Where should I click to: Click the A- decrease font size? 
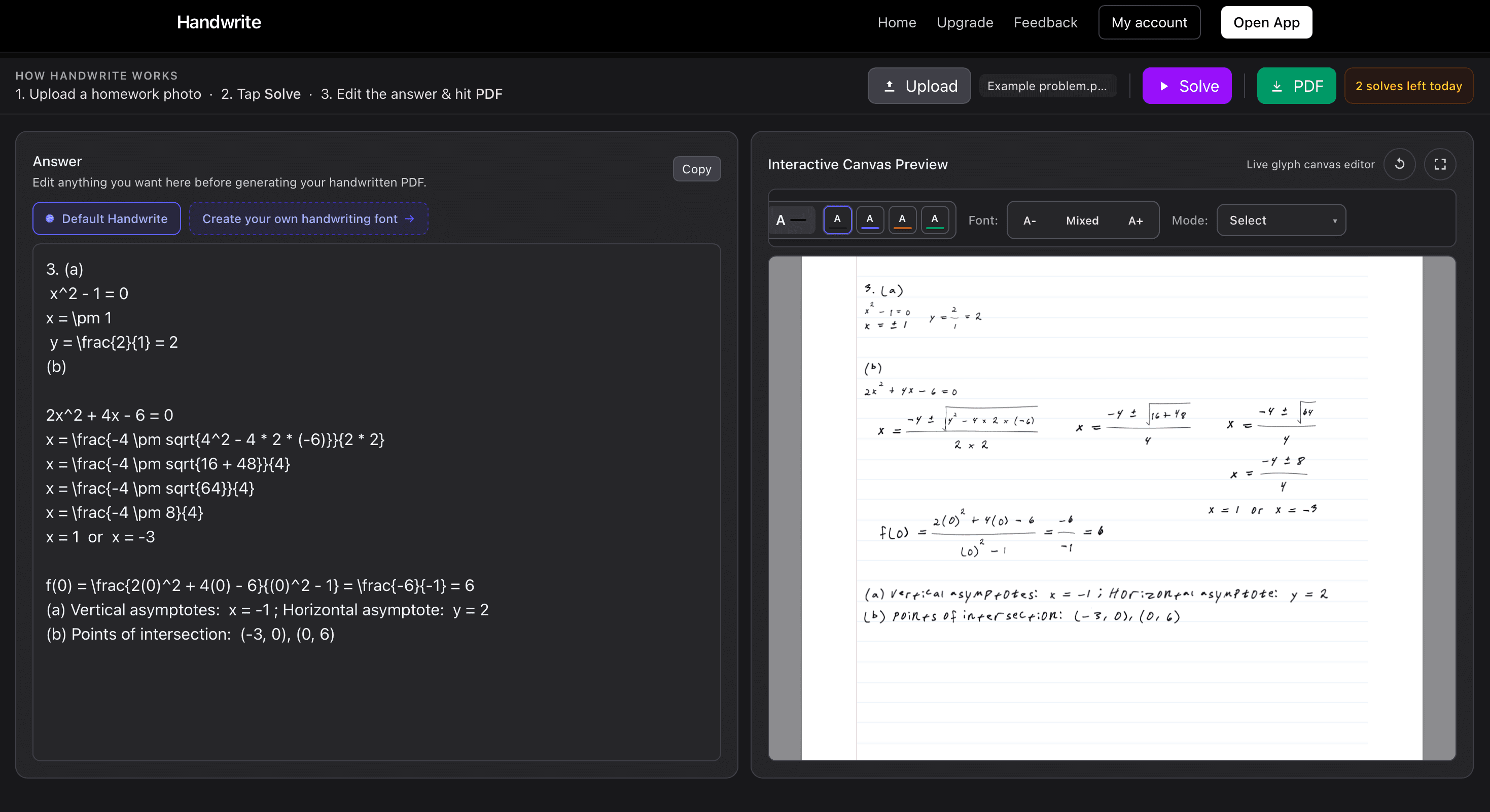click(x=1030, y=220)
